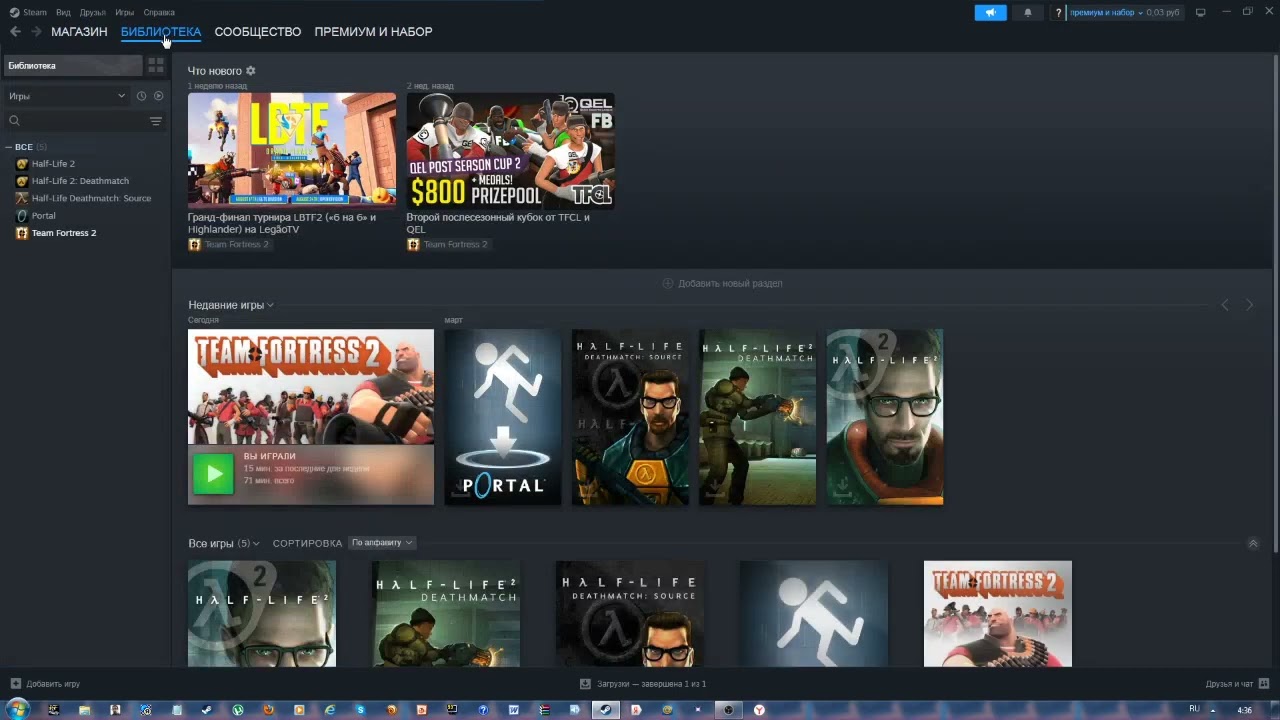Open Half-Life 2: Deathmatch recent cover
Viewport: 1280px width, 720px height.
click(x=758, y=417)
